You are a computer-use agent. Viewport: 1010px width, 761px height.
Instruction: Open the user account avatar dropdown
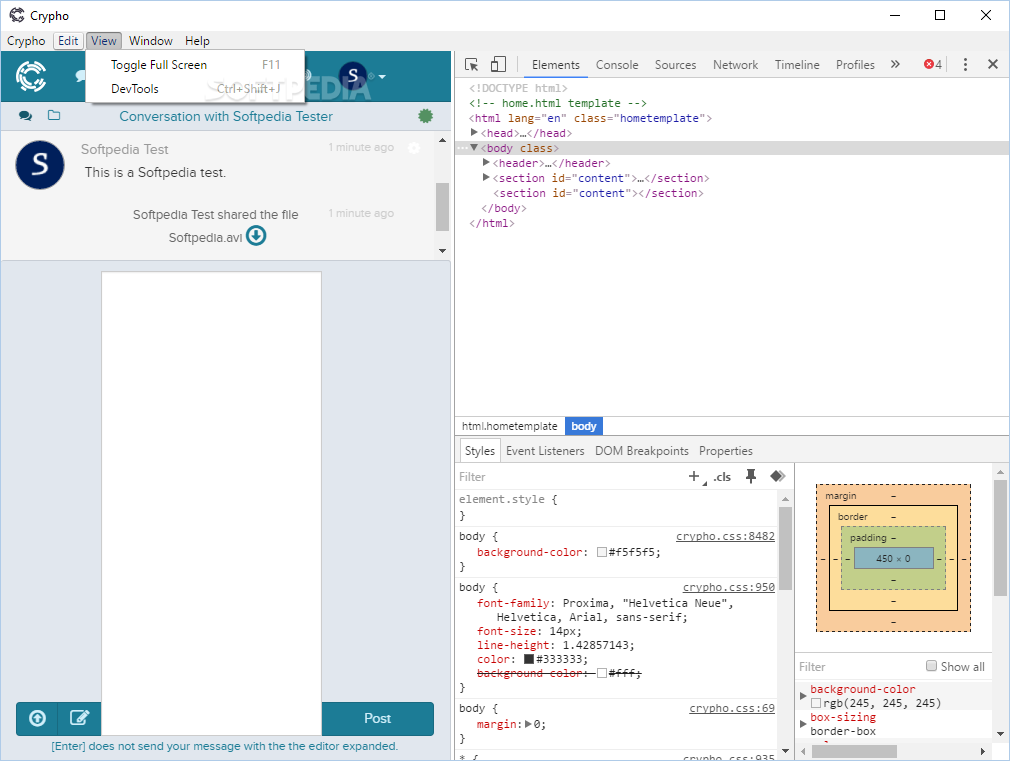363,77
